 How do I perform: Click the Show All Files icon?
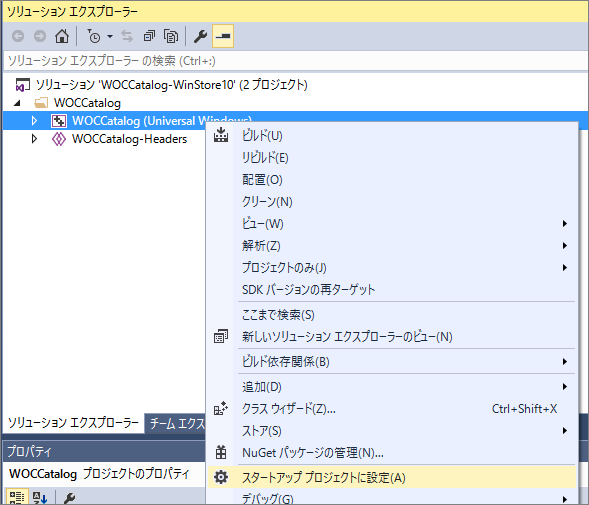(171, 36)
